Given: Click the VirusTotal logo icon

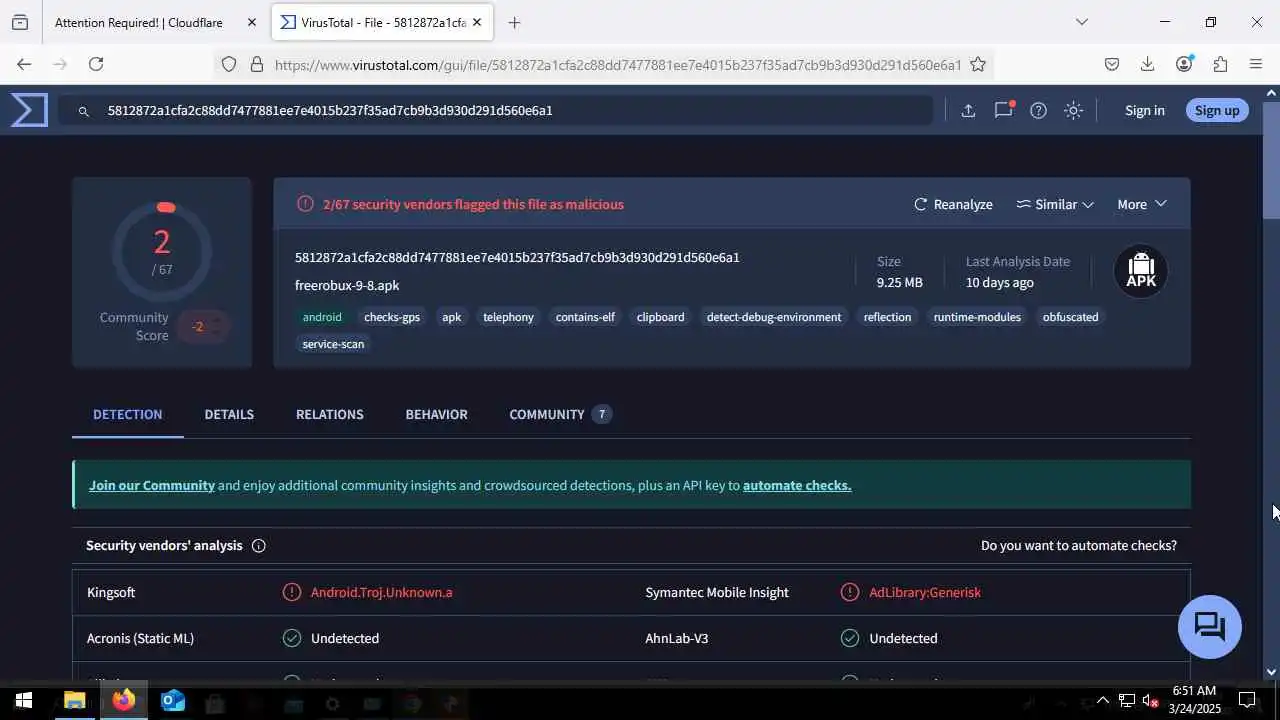Looking at the screenshot, I should (x=29, y=110).
